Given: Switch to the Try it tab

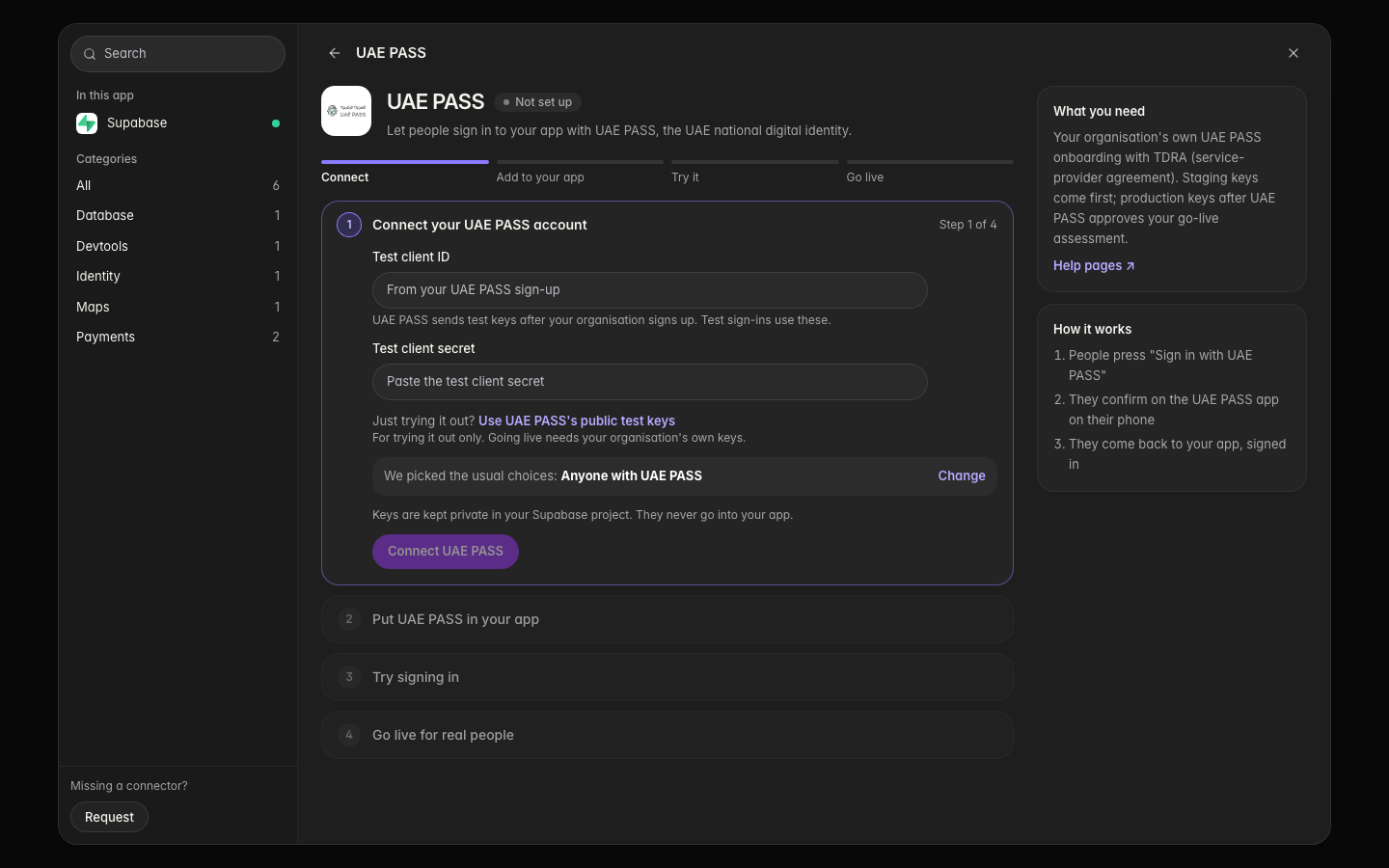Looking at the screenshot, I should (x=755, y=173).
